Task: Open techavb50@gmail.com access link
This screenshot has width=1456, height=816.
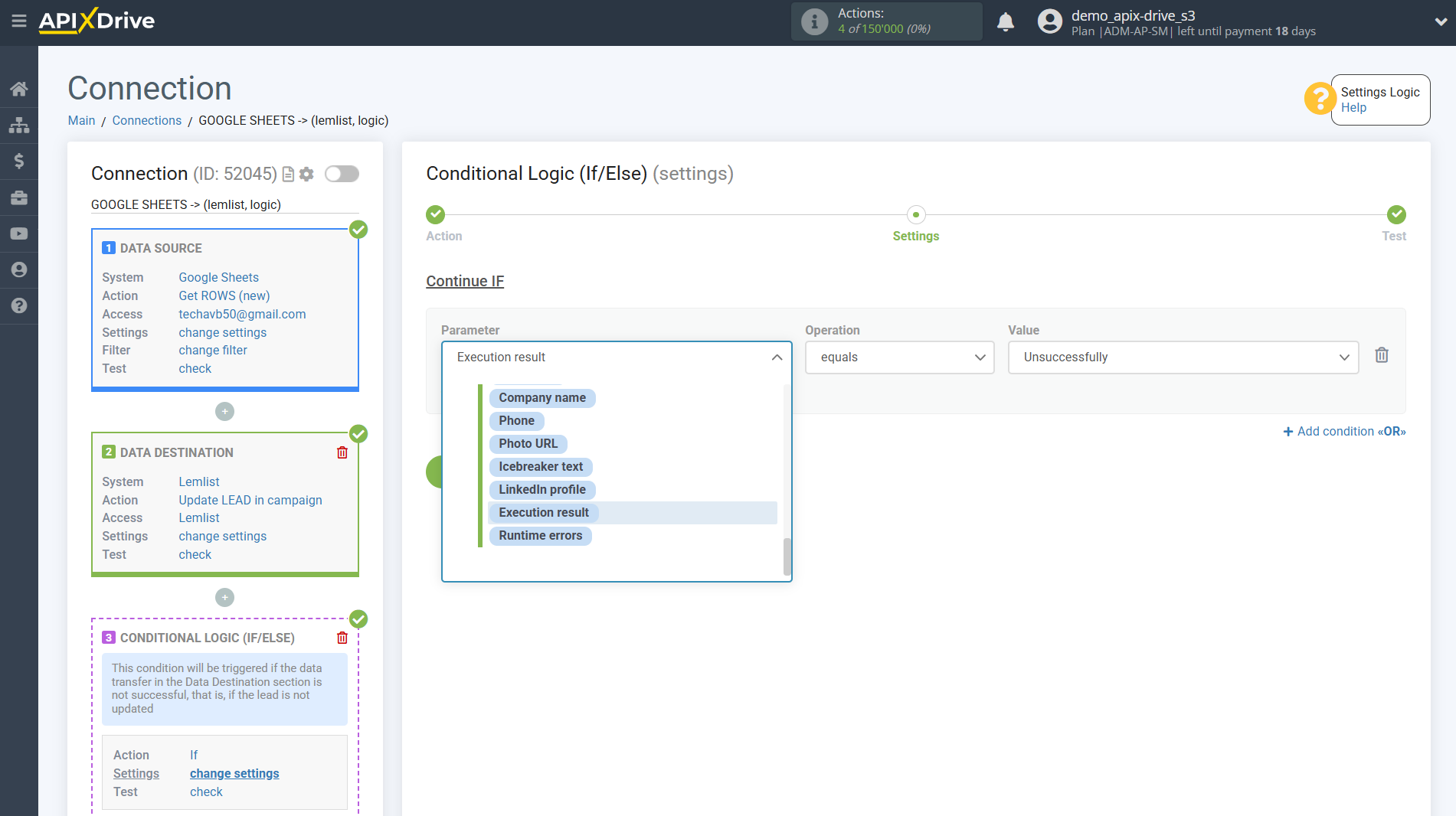Action: pos(242,315)
